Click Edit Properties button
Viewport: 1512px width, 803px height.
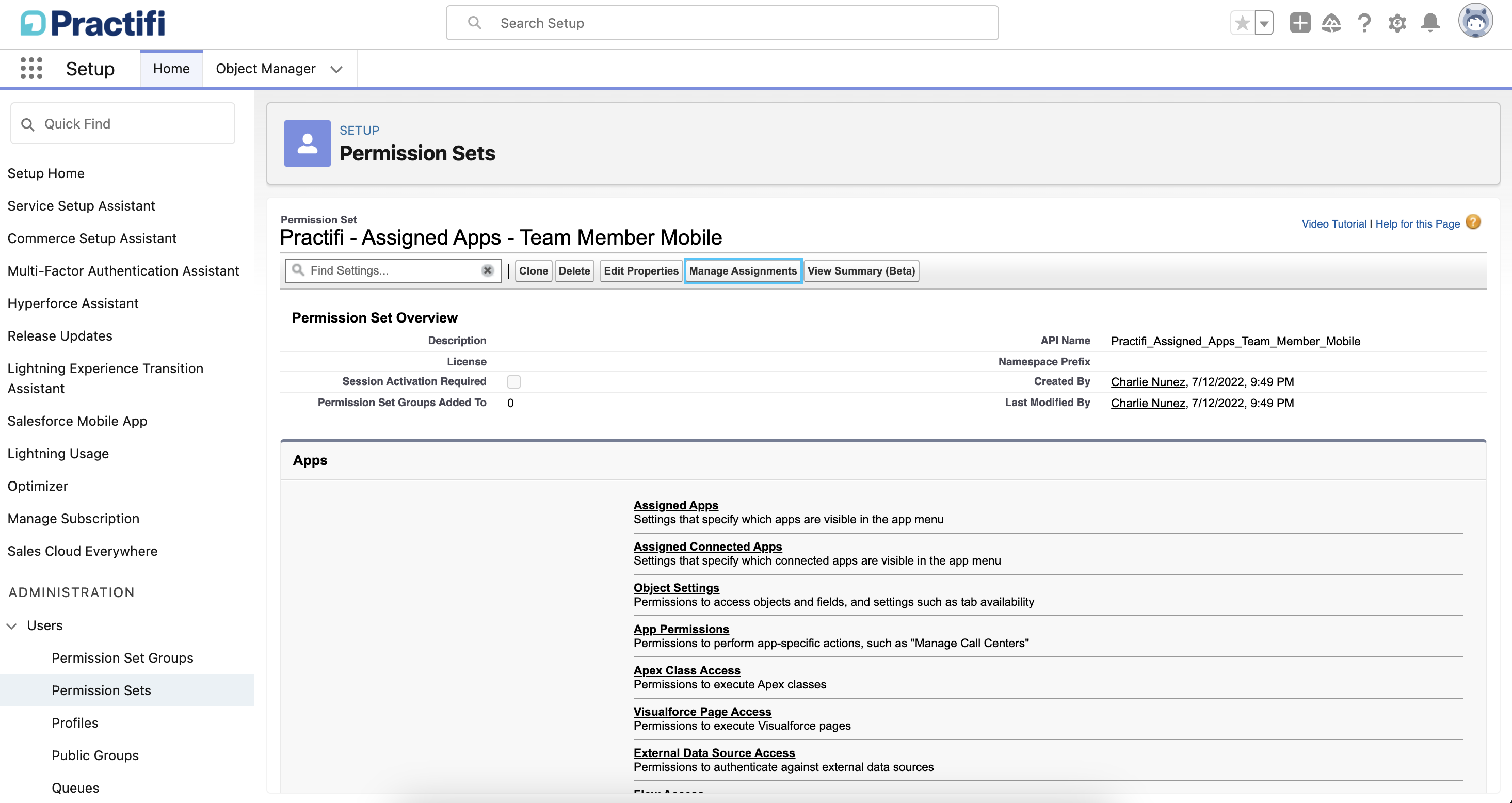[x=640, y=270]
